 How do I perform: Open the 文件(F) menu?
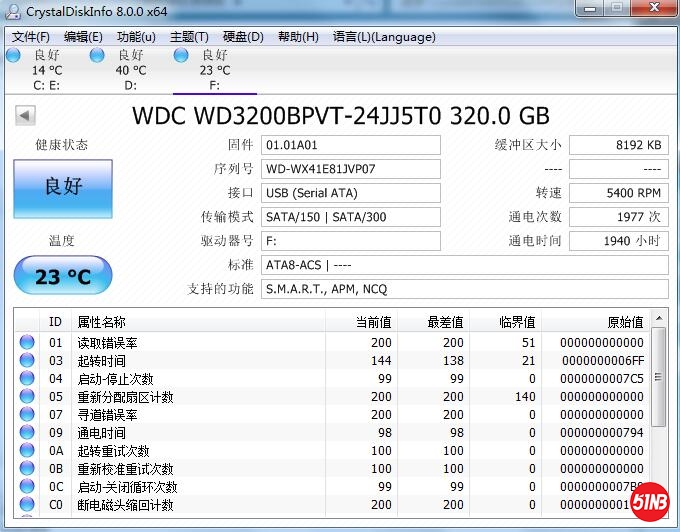pyautogui.click(x=31, y=37)
